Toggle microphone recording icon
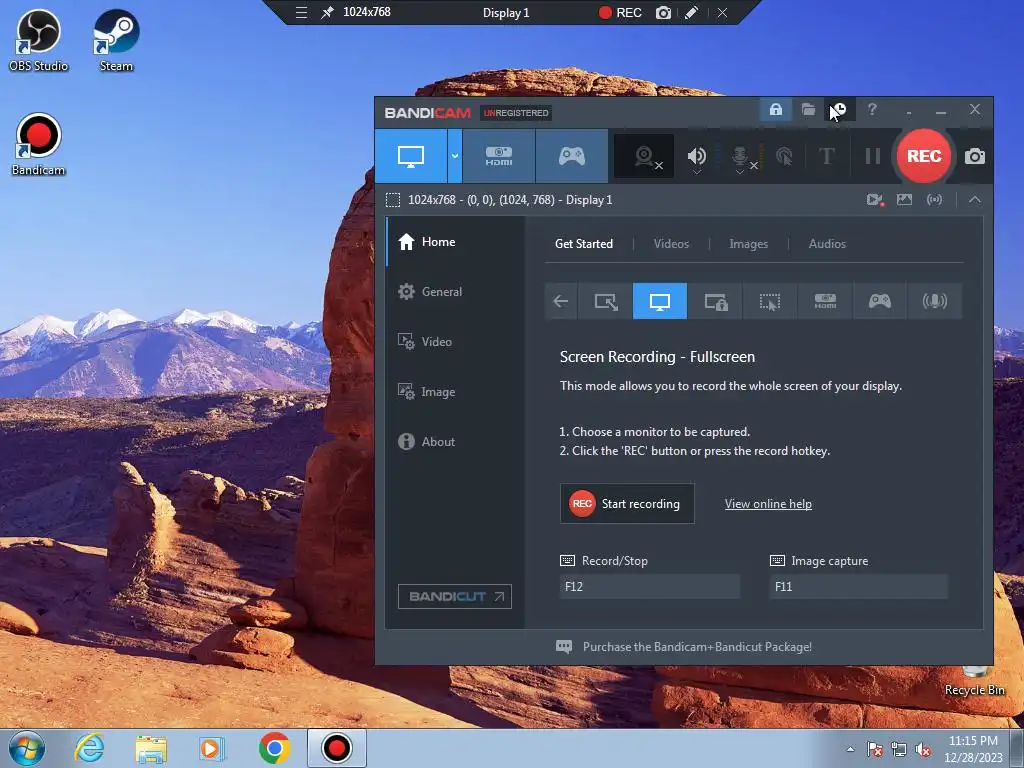The width and height of the screenshot is (1024, 768). tap(741, 157)
